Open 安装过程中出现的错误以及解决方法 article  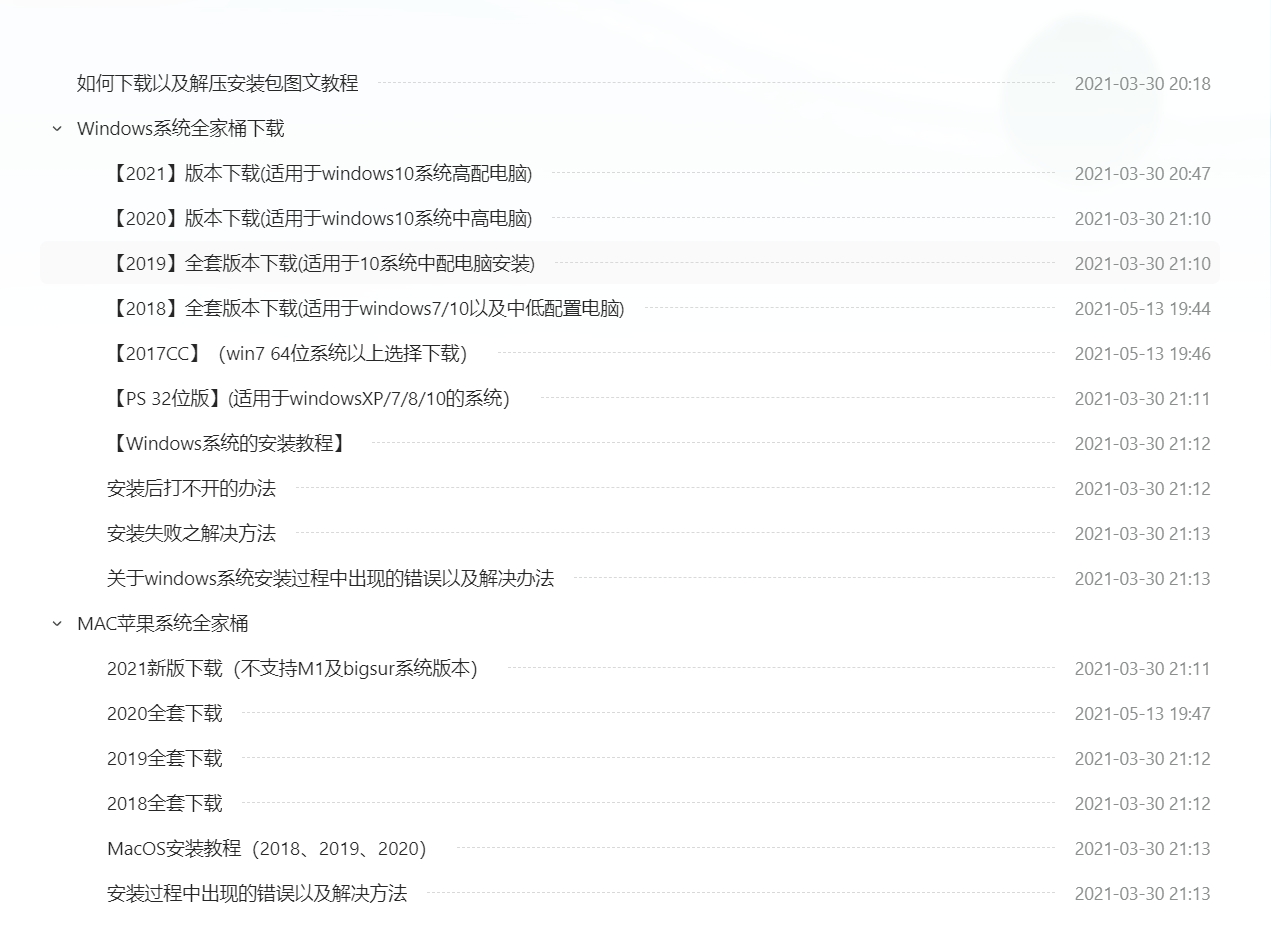pyautogui.click(x=257, y=894)
